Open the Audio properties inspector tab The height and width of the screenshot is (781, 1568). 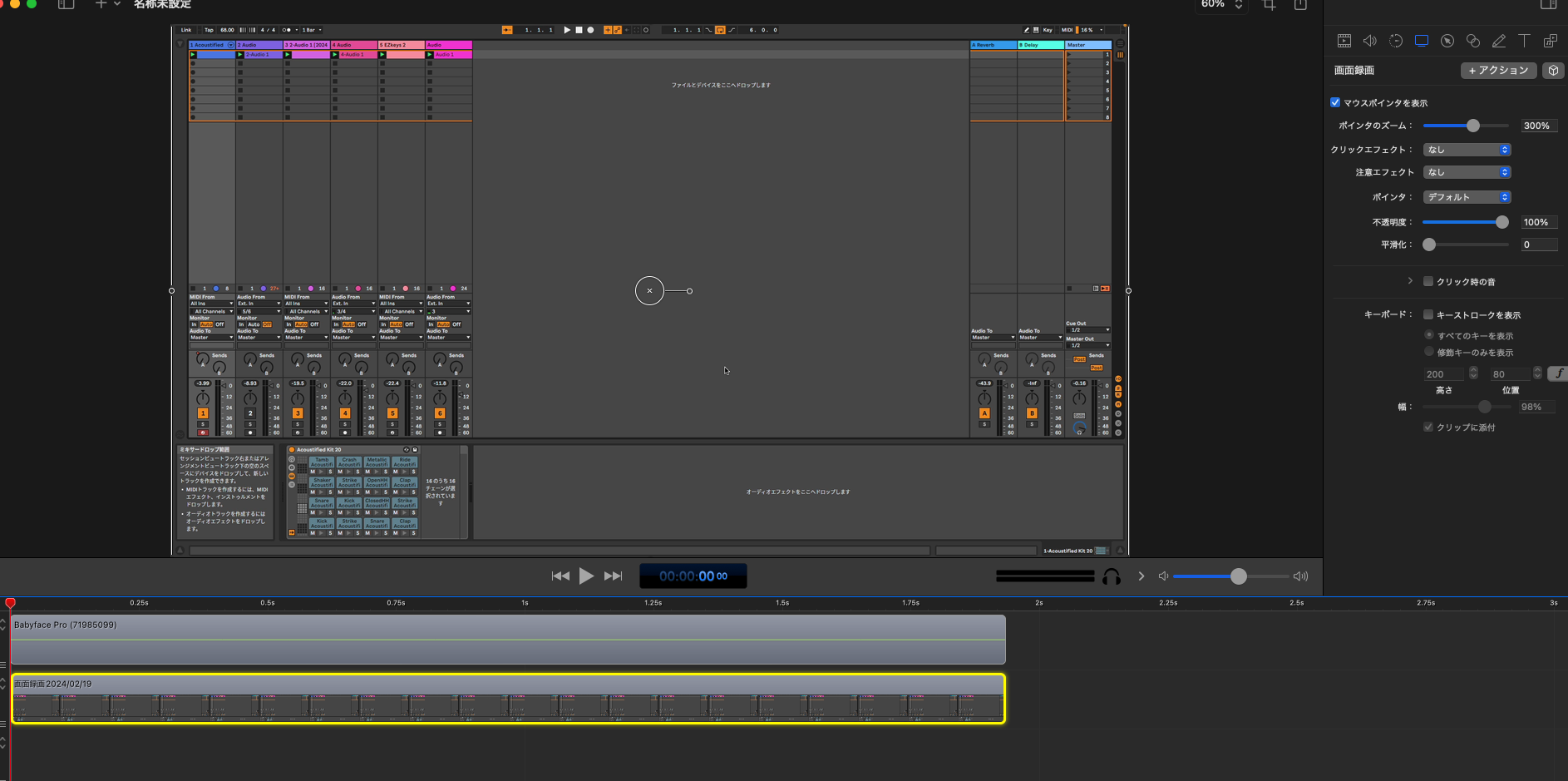pos(1370,41)
